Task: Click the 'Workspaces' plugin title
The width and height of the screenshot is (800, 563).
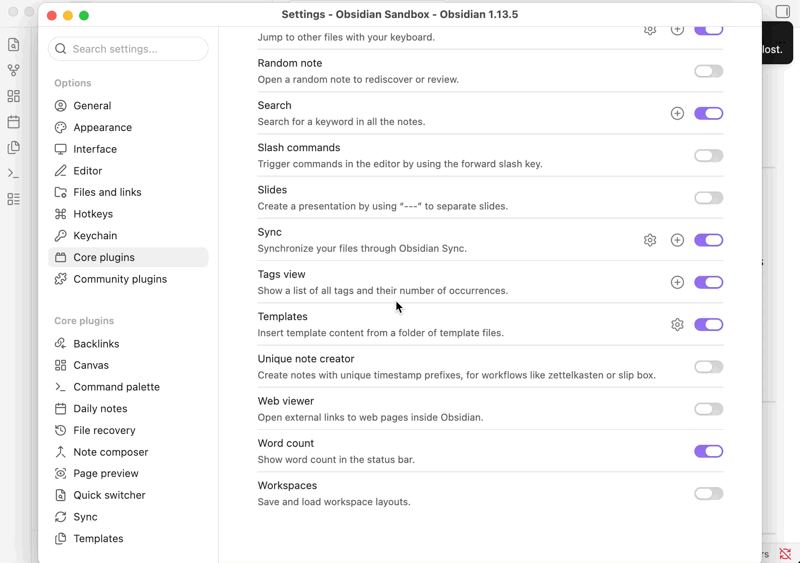Action: [287, 485]
